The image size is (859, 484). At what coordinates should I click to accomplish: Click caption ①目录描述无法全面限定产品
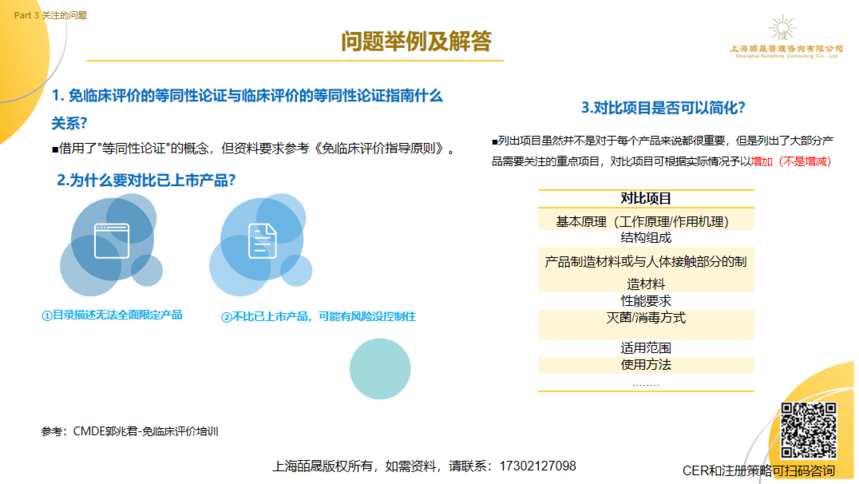[112, 315]
